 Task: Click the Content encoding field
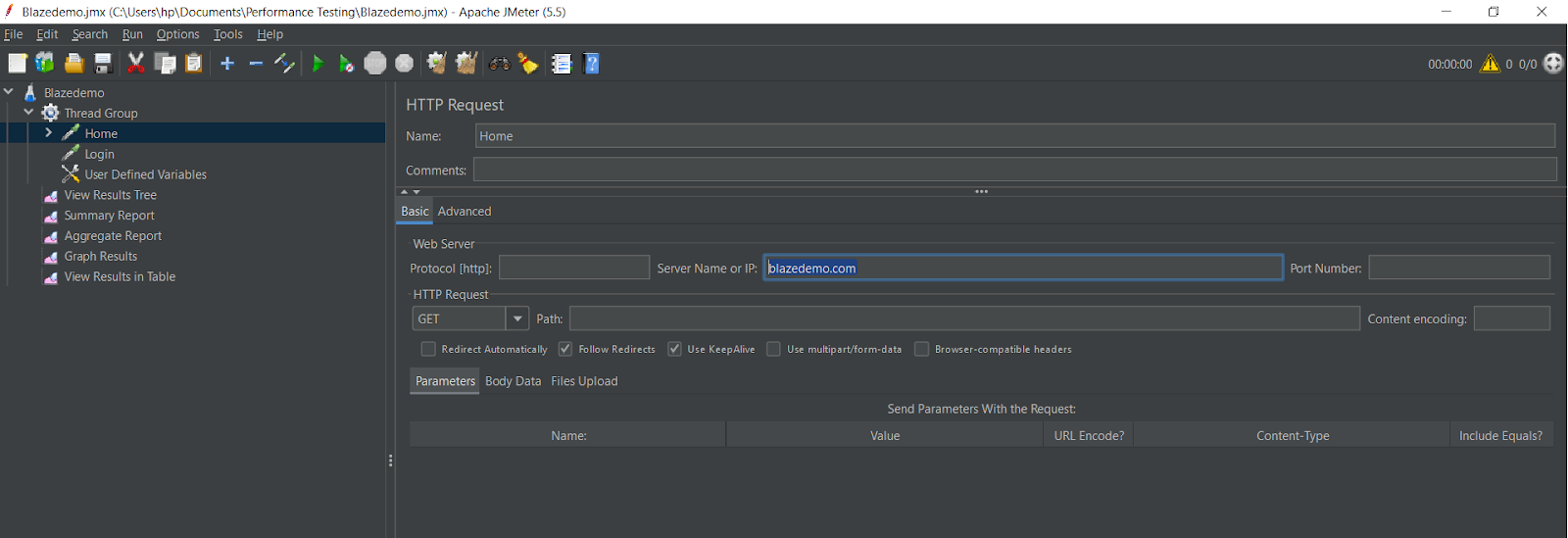(x=1512, y=318)
